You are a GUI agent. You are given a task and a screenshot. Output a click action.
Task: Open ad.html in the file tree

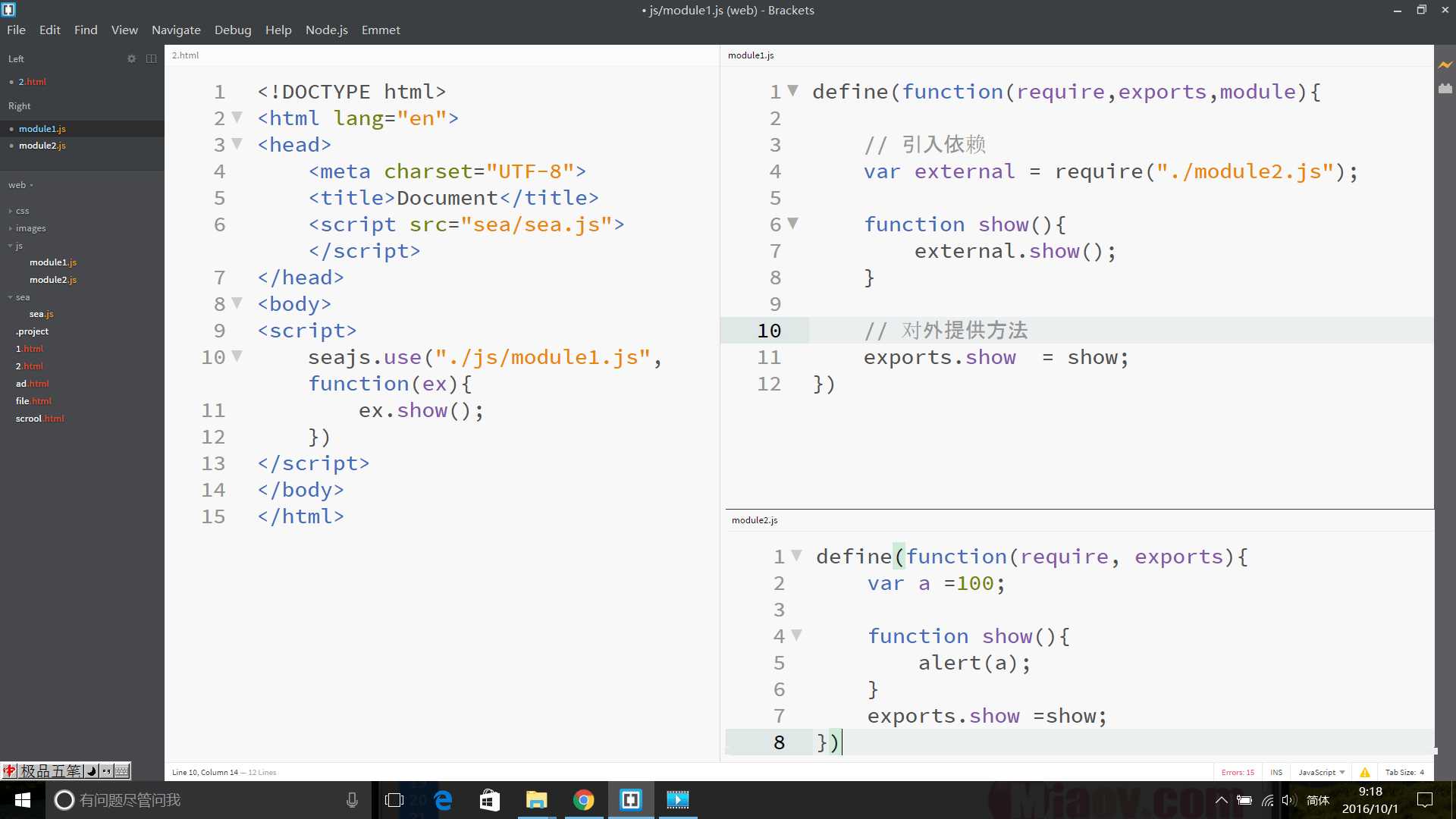click(32, 384)
